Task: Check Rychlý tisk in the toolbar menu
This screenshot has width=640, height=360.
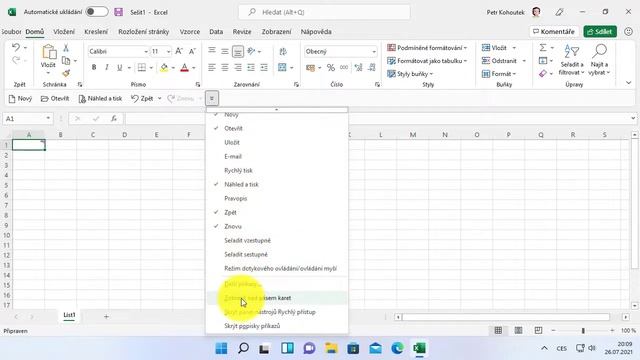Action: 277,171
